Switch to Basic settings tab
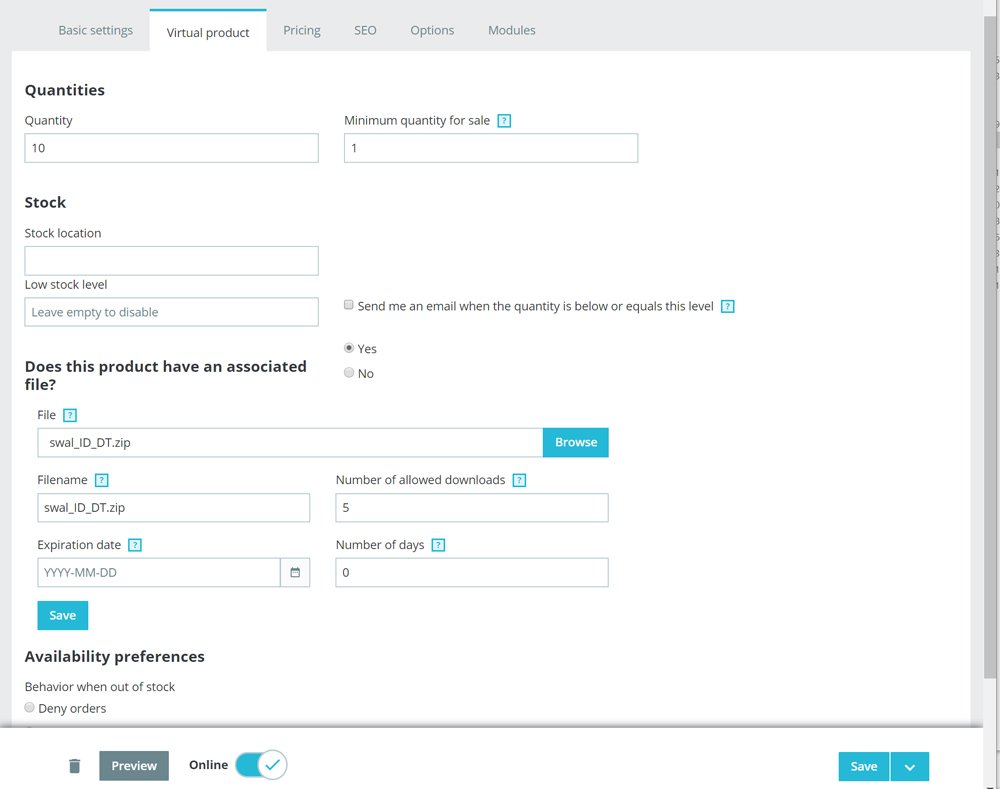The image size is (1000, 789). tap(96, 30)
